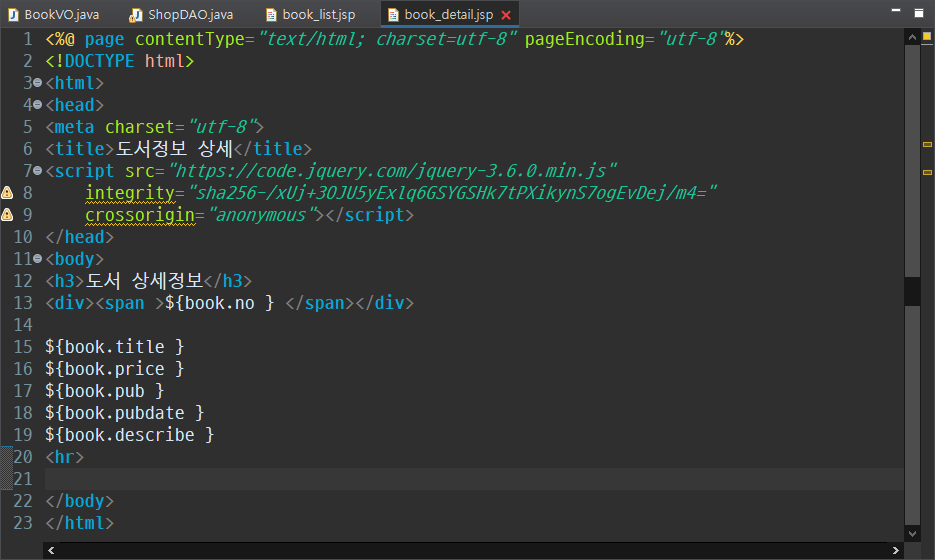Click the closing body tag on line 22

pyautogui.click(x=79, y=501)
